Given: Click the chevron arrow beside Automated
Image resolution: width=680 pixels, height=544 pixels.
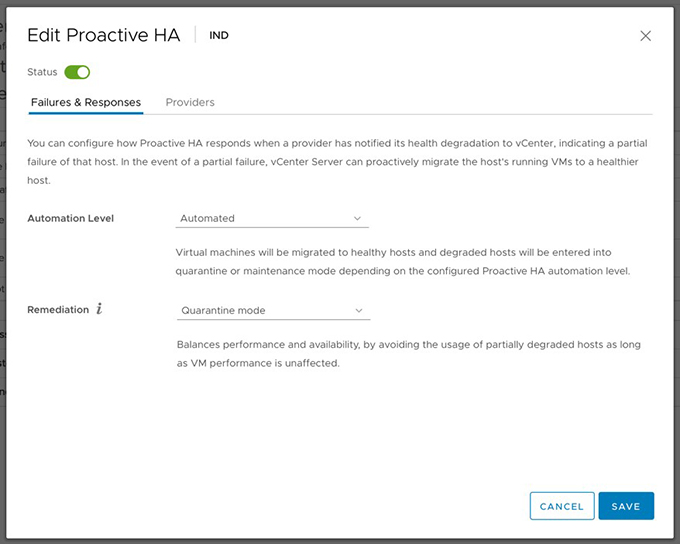Looking at the screenshot, I should pos(357,218).
